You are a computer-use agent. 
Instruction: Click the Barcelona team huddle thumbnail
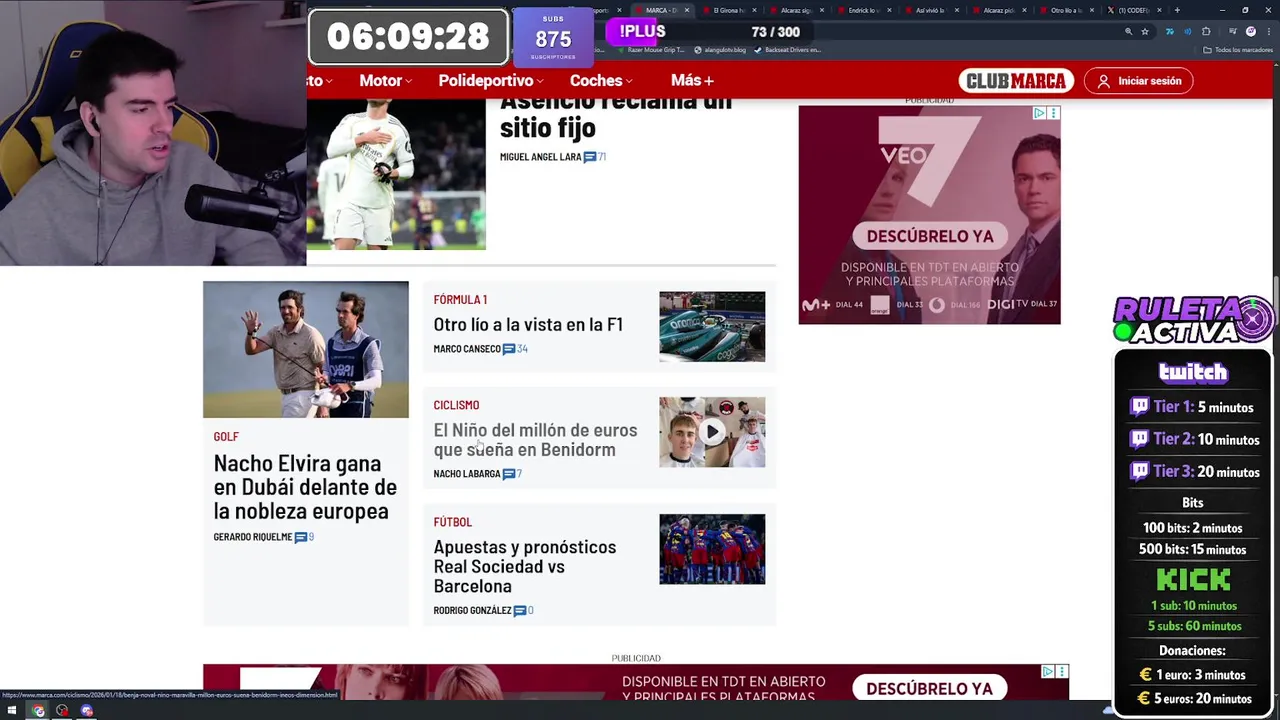(712, 549)
